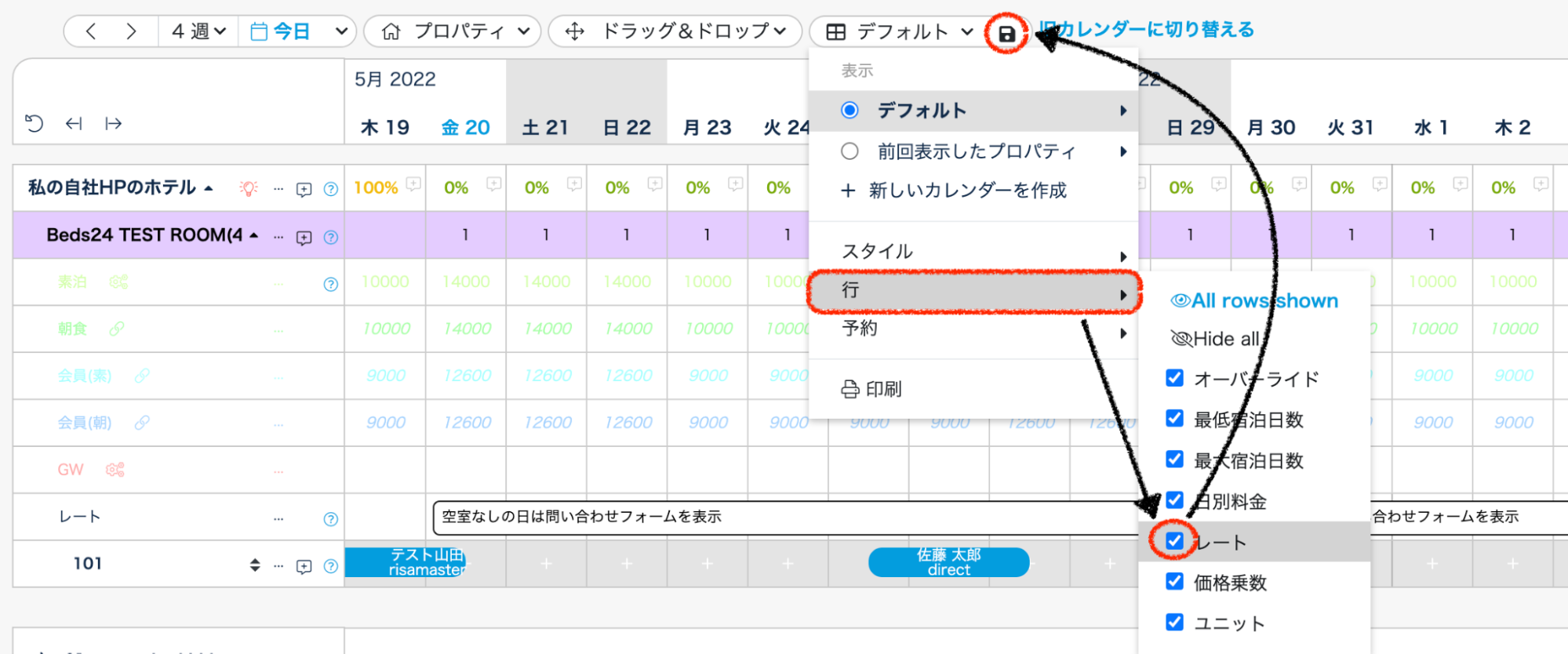Click 新しいカレンダーを作成
The height and width of the screenshot is (654, 1568).
957,191
